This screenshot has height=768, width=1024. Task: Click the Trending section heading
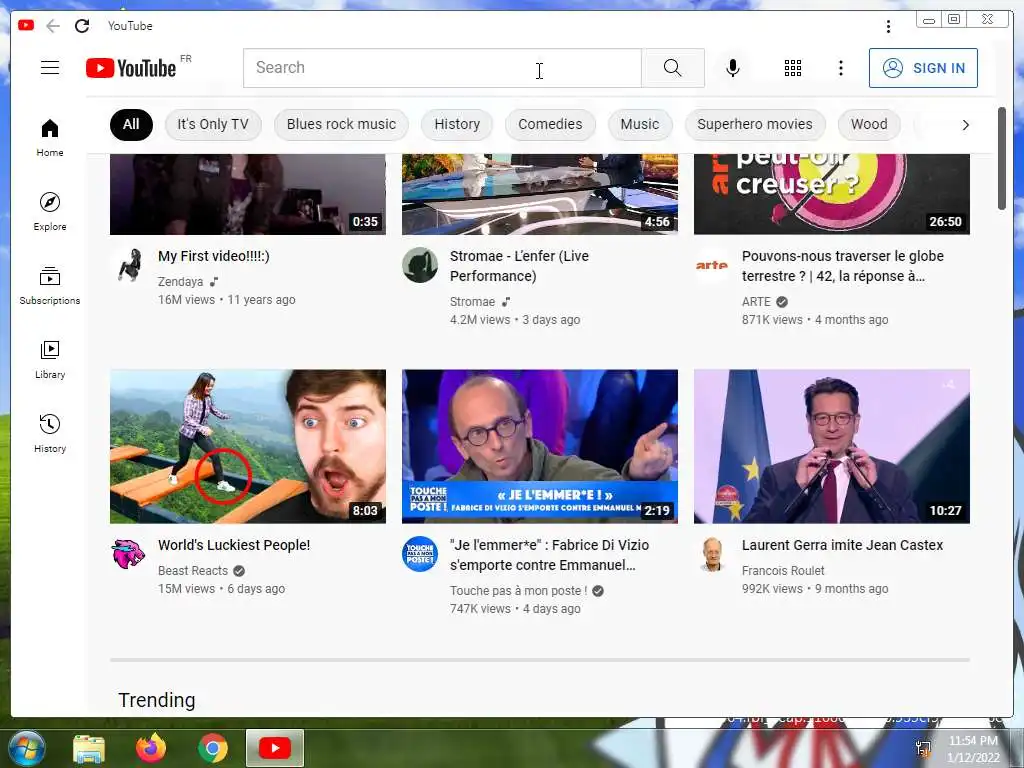[157, 700]
